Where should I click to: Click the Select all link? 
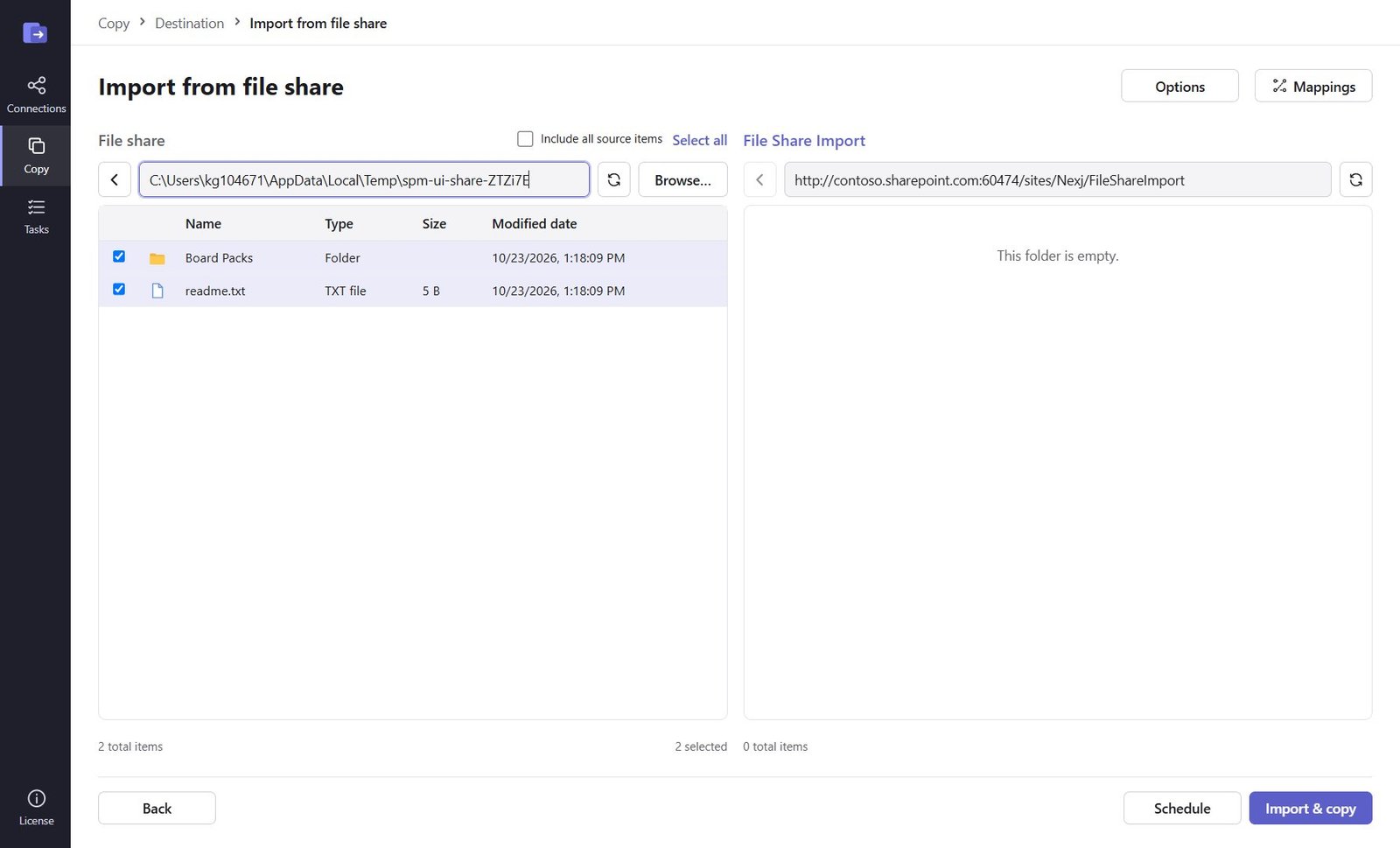pos(699,140)
